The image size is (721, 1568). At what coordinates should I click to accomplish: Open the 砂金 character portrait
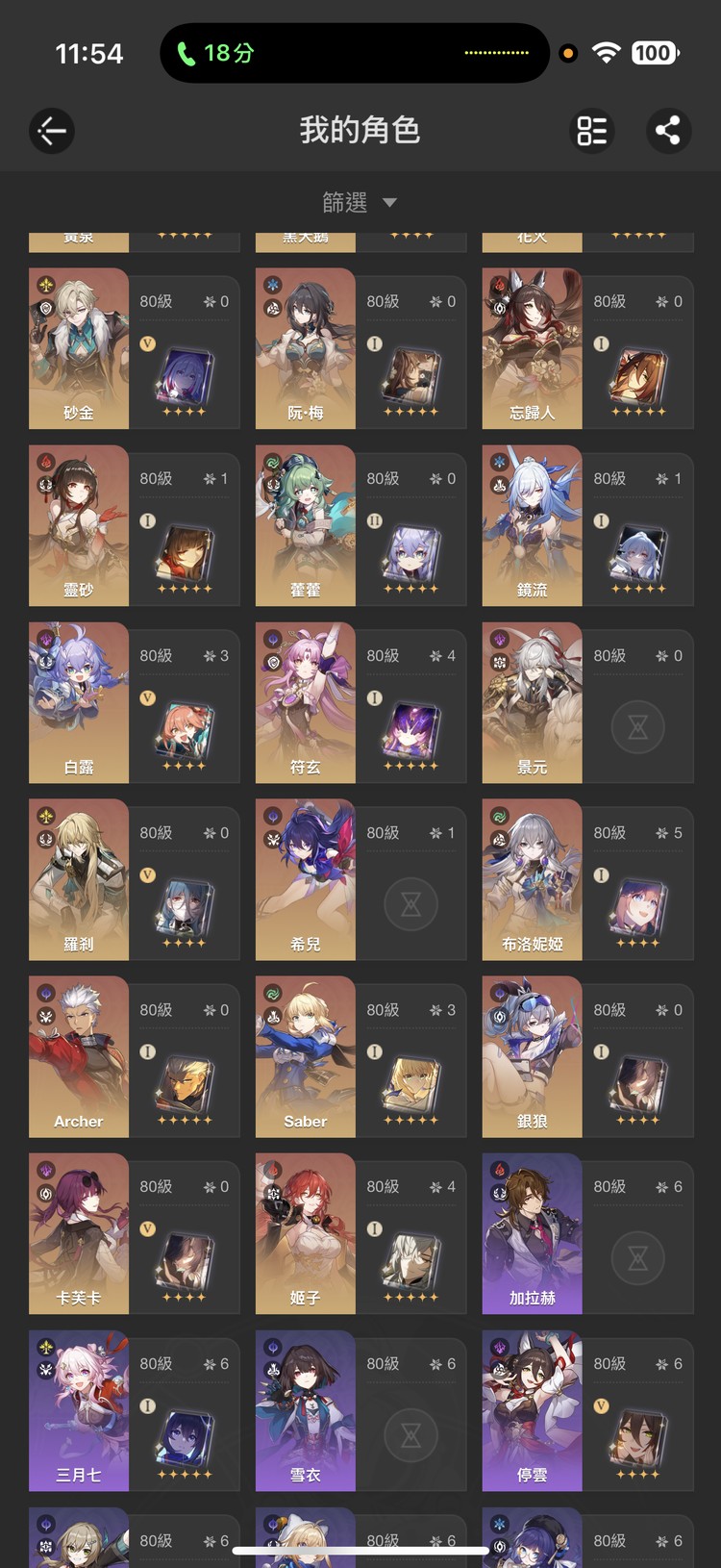tap(79, 348)
